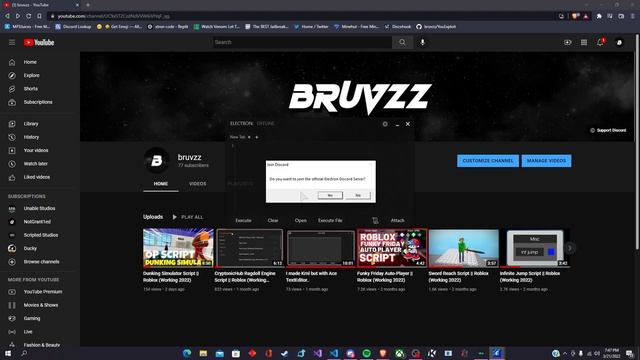Click the Electron script list icon beside Attach

tap(375, 220)
